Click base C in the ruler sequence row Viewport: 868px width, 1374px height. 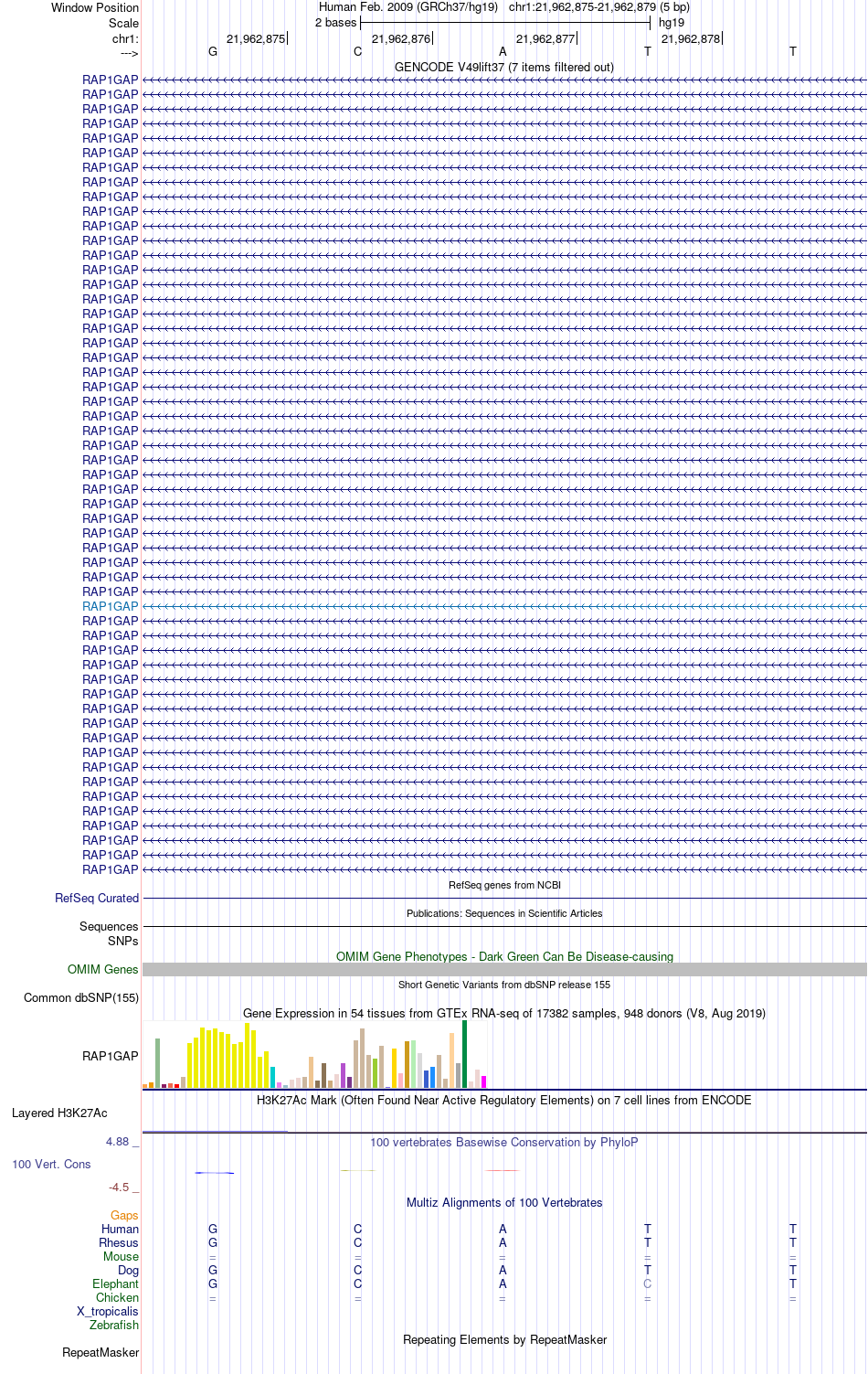[358, 51]
